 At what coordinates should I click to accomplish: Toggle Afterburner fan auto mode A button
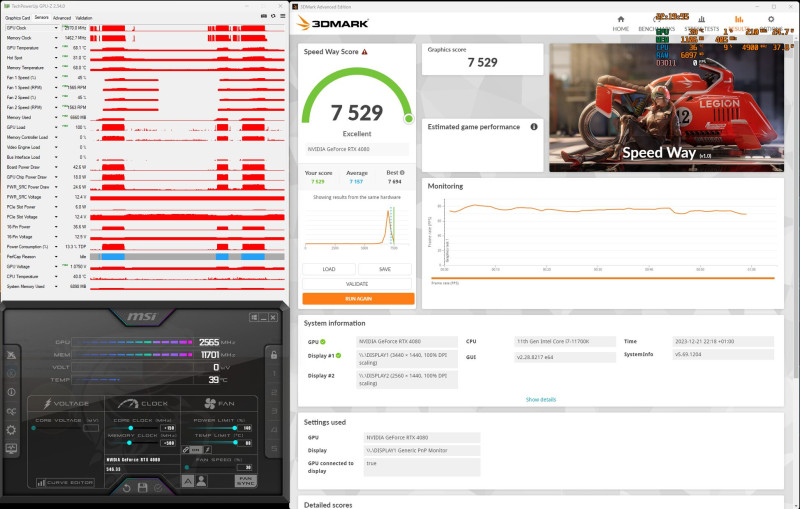pos(188,481)
